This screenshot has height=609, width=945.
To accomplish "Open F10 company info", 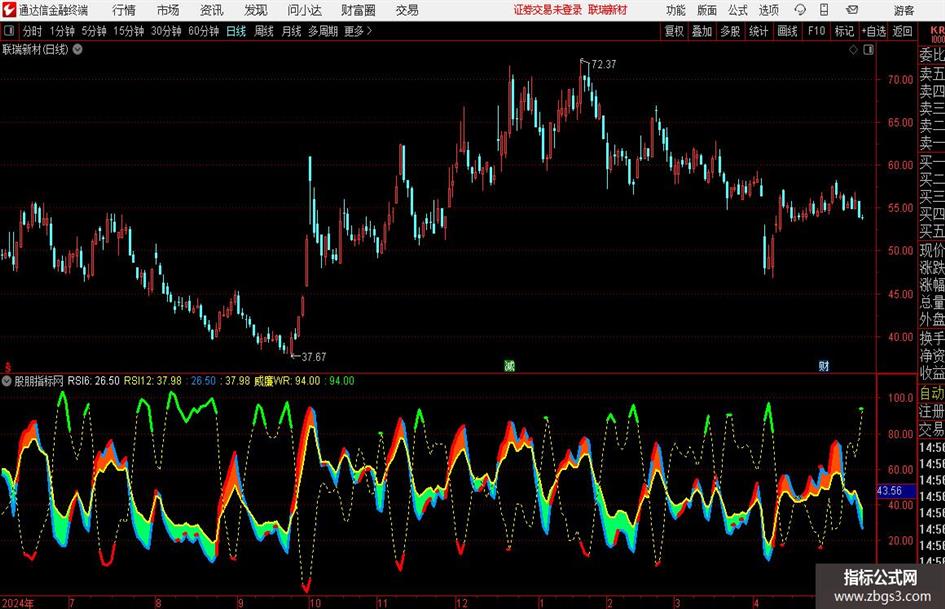I will click(817, 31).
